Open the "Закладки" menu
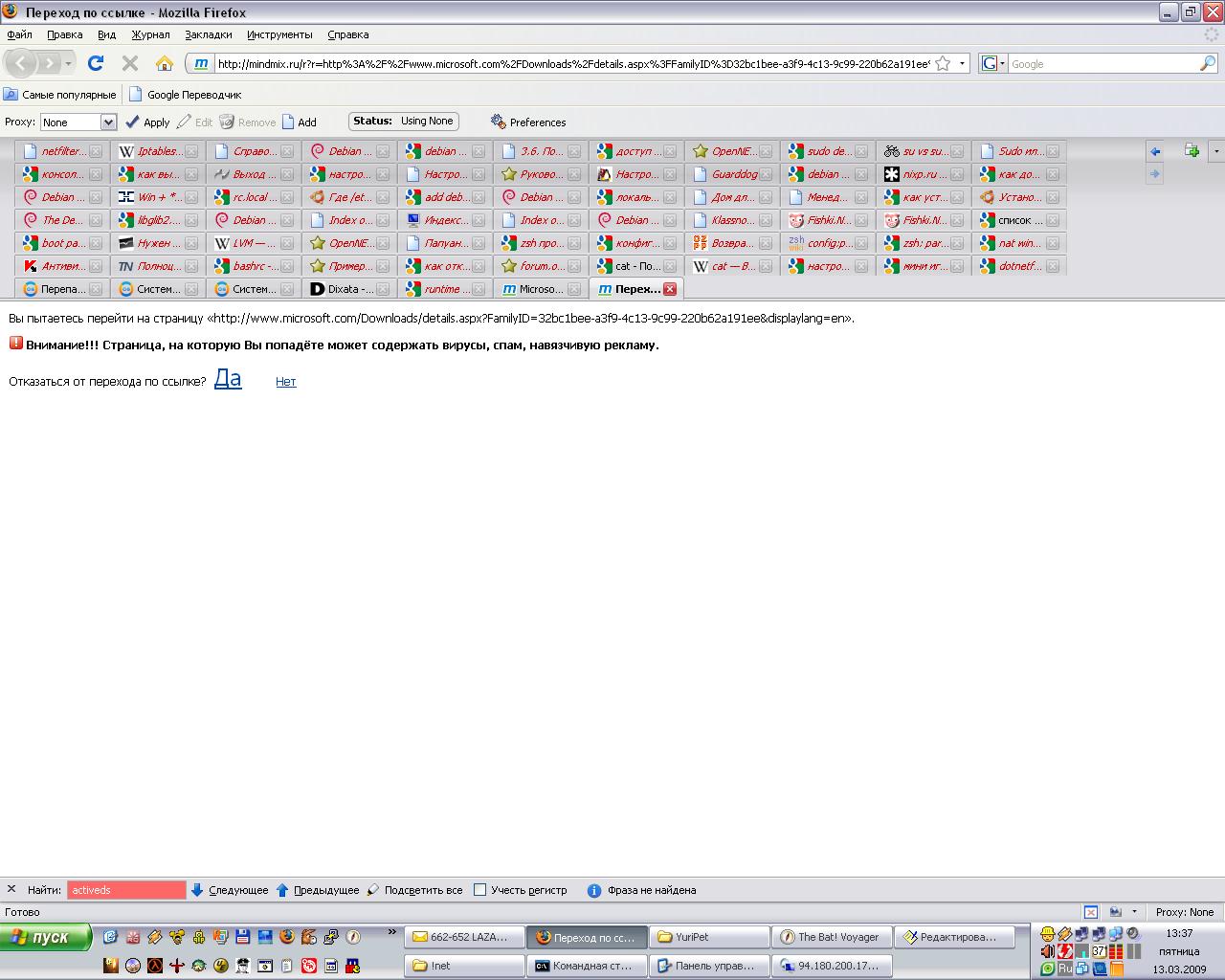 [x=208, y=34]
